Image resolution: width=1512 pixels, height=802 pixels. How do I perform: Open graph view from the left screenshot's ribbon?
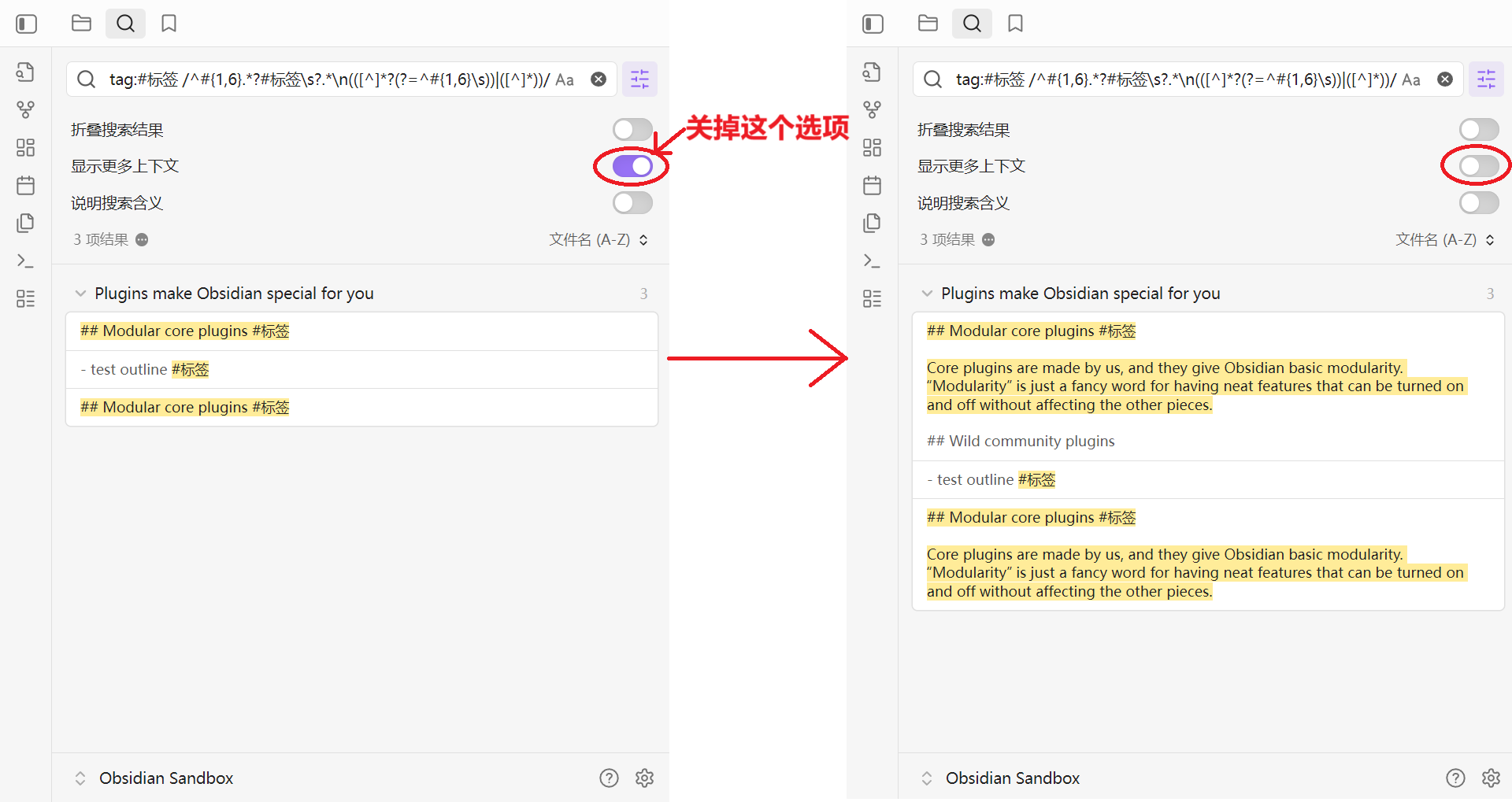coord(26,109)
